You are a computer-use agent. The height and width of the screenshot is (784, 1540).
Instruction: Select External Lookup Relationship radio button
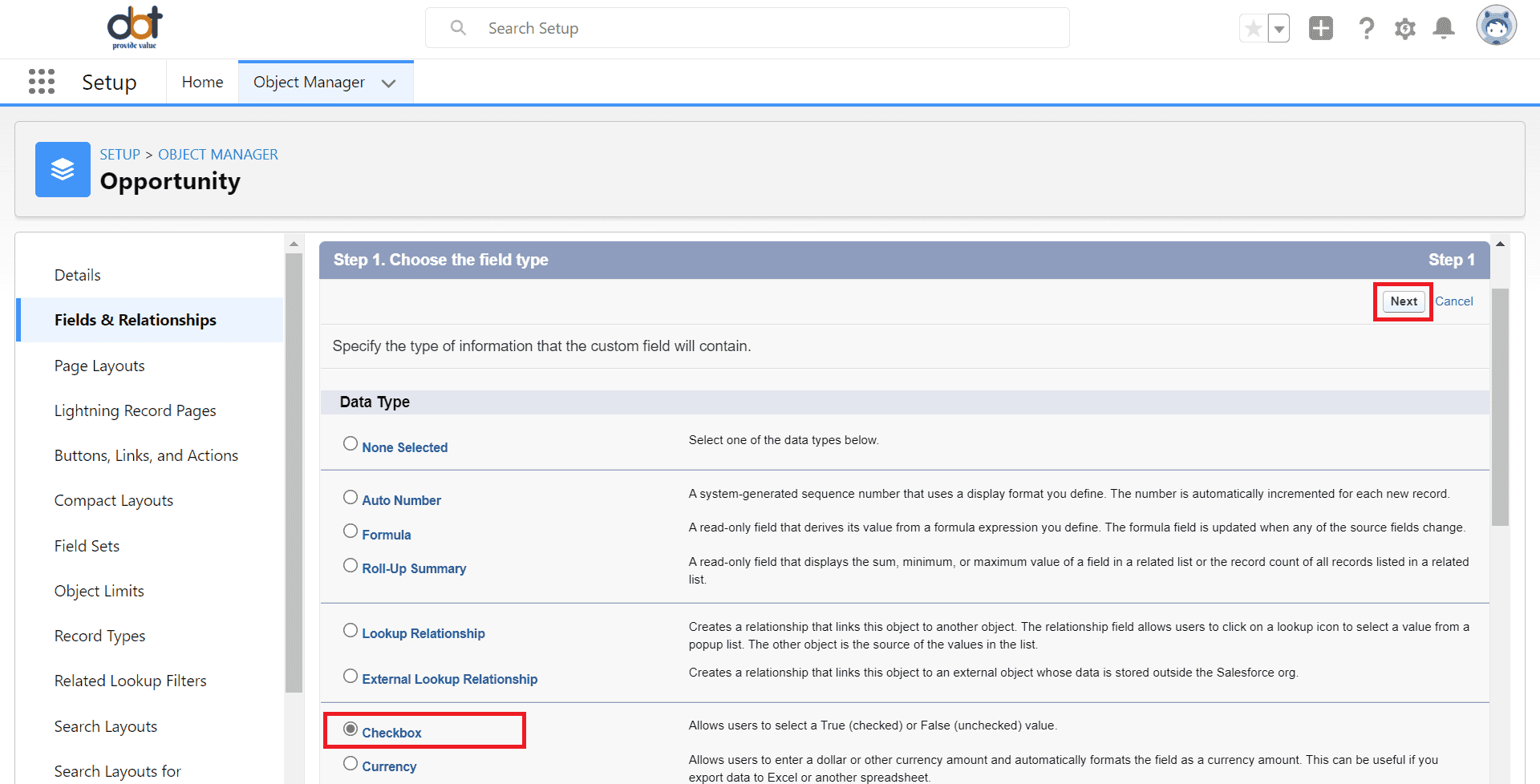pyautogui.click(x=351, y=676)
